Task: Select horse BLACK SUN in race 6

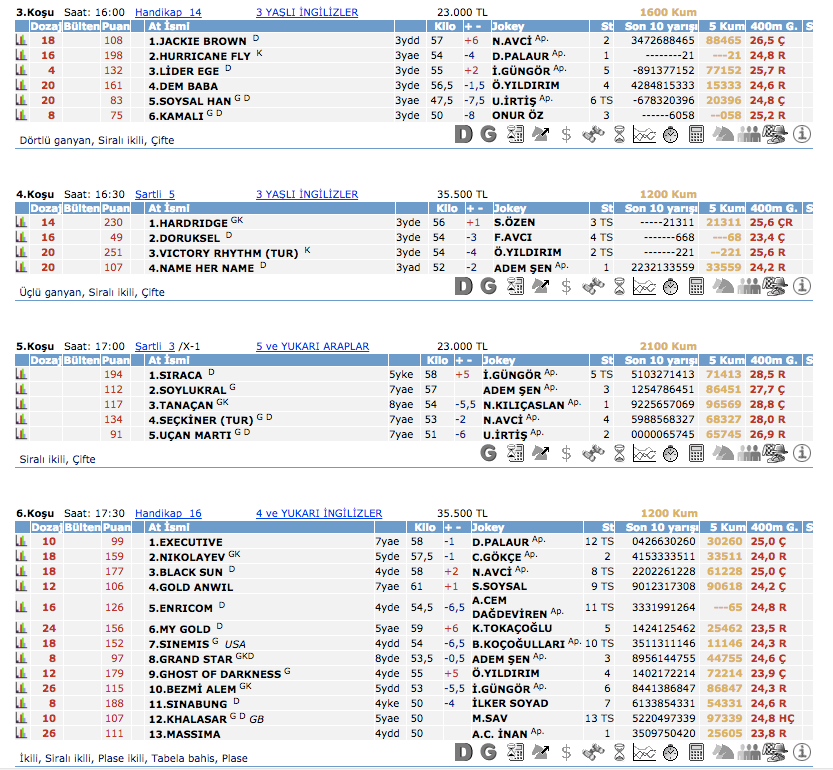Action: pos(186,572)
